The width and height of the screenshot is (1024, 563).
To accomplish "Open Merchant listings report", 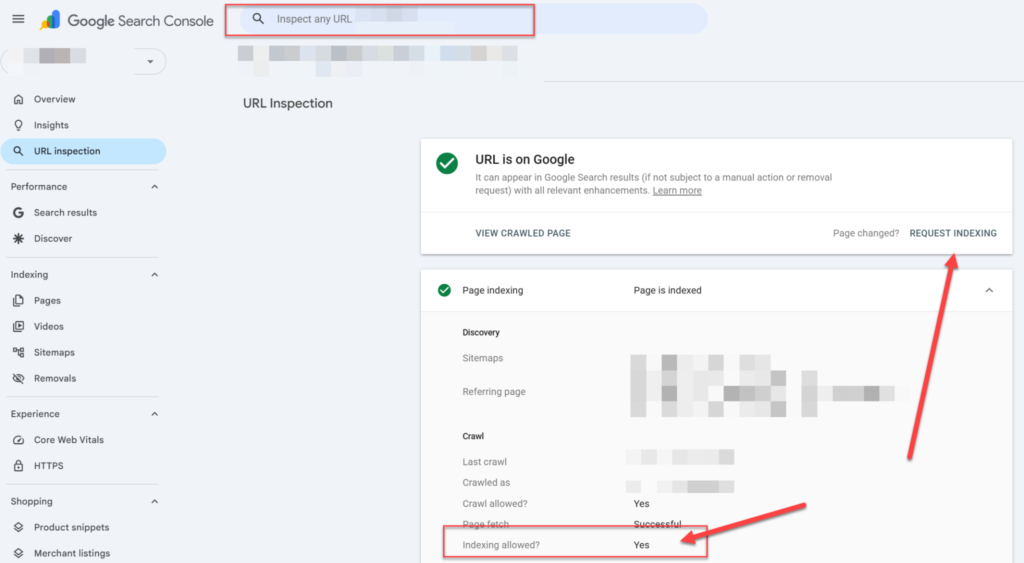I will pos(72,553).
